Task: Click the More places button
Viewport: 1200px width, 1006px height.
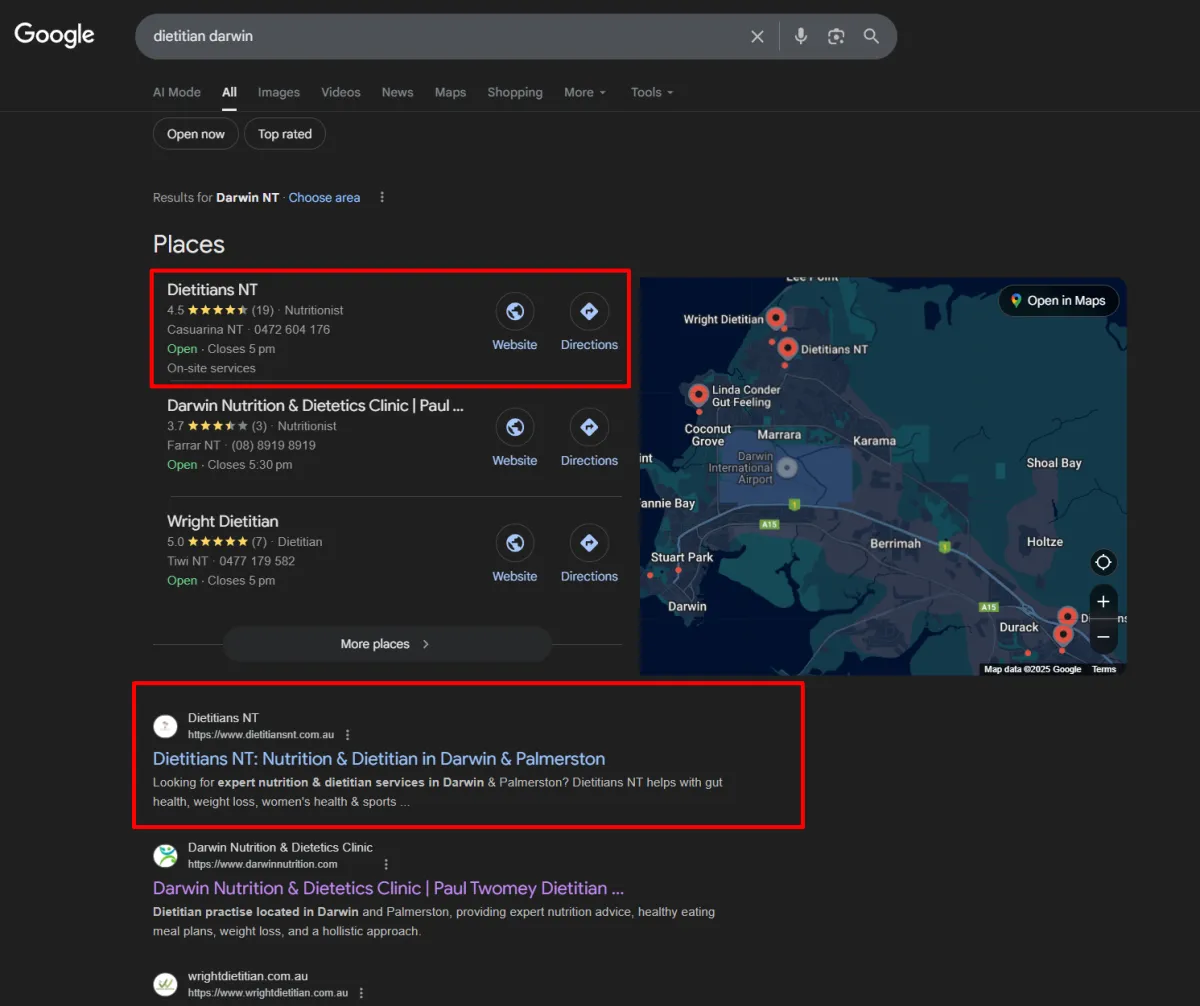Action: click(x=386, y=644)
